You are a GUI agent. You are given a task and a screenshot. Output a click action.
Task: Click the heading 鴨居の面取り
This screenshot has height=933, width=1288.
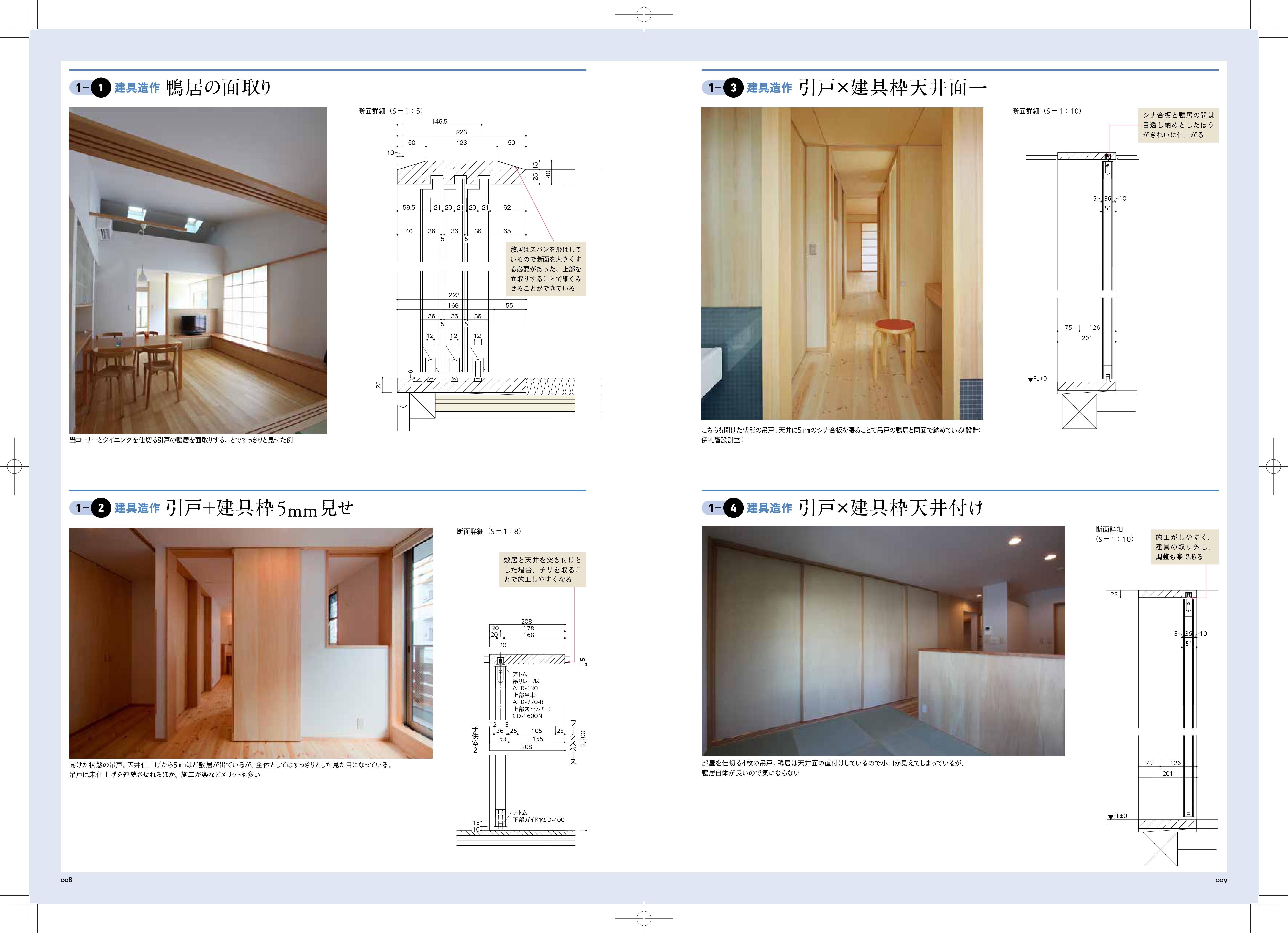tap(219, 88)
